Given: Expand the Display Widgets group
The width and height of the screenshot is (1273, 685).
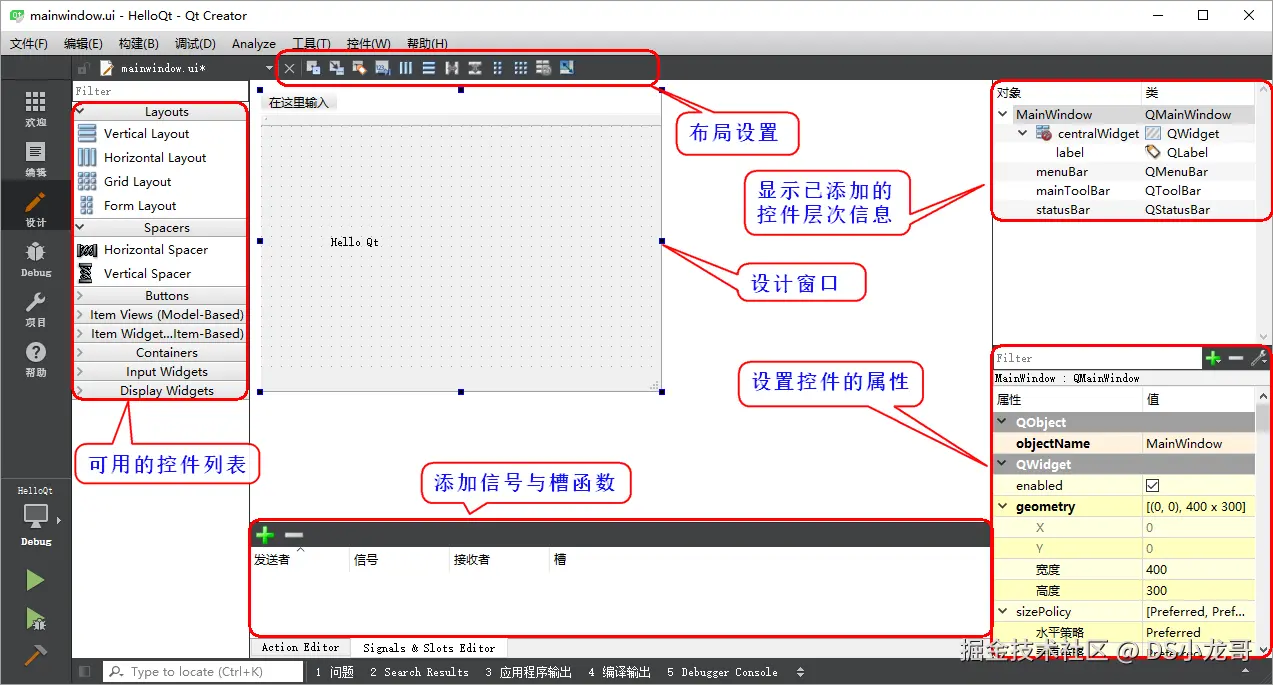Looking at the screenshot, I should [x=79, y=391].
